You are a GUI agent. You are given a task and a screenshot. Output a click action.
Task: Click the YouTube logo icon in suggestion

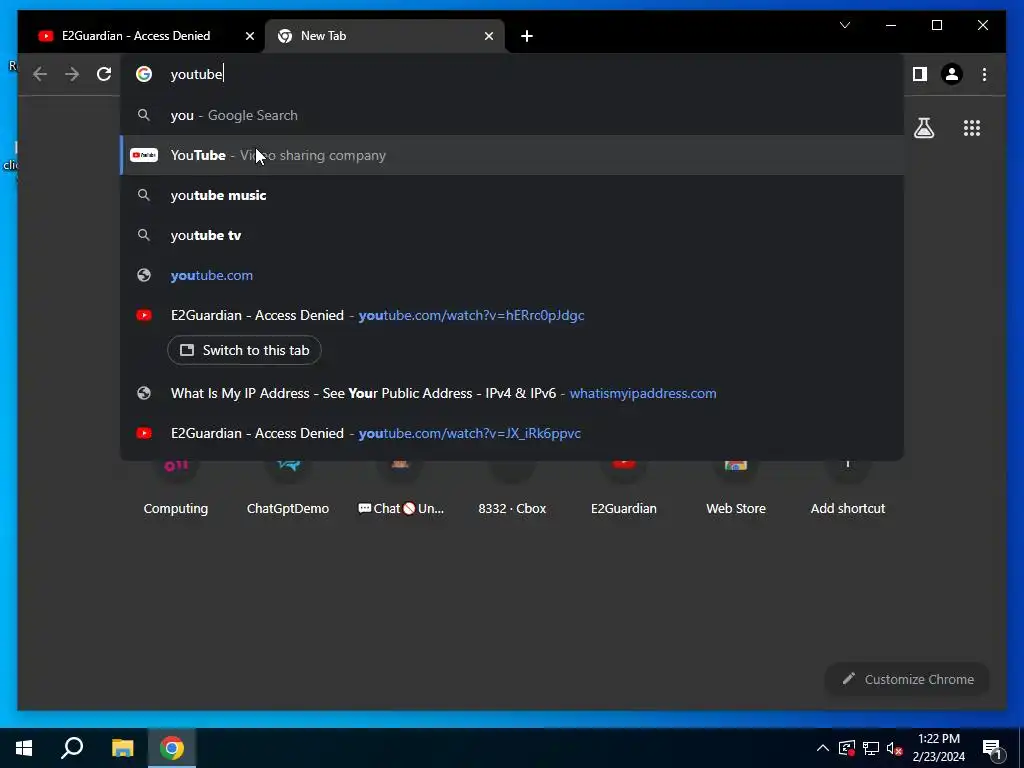click(x=144, y=155)
